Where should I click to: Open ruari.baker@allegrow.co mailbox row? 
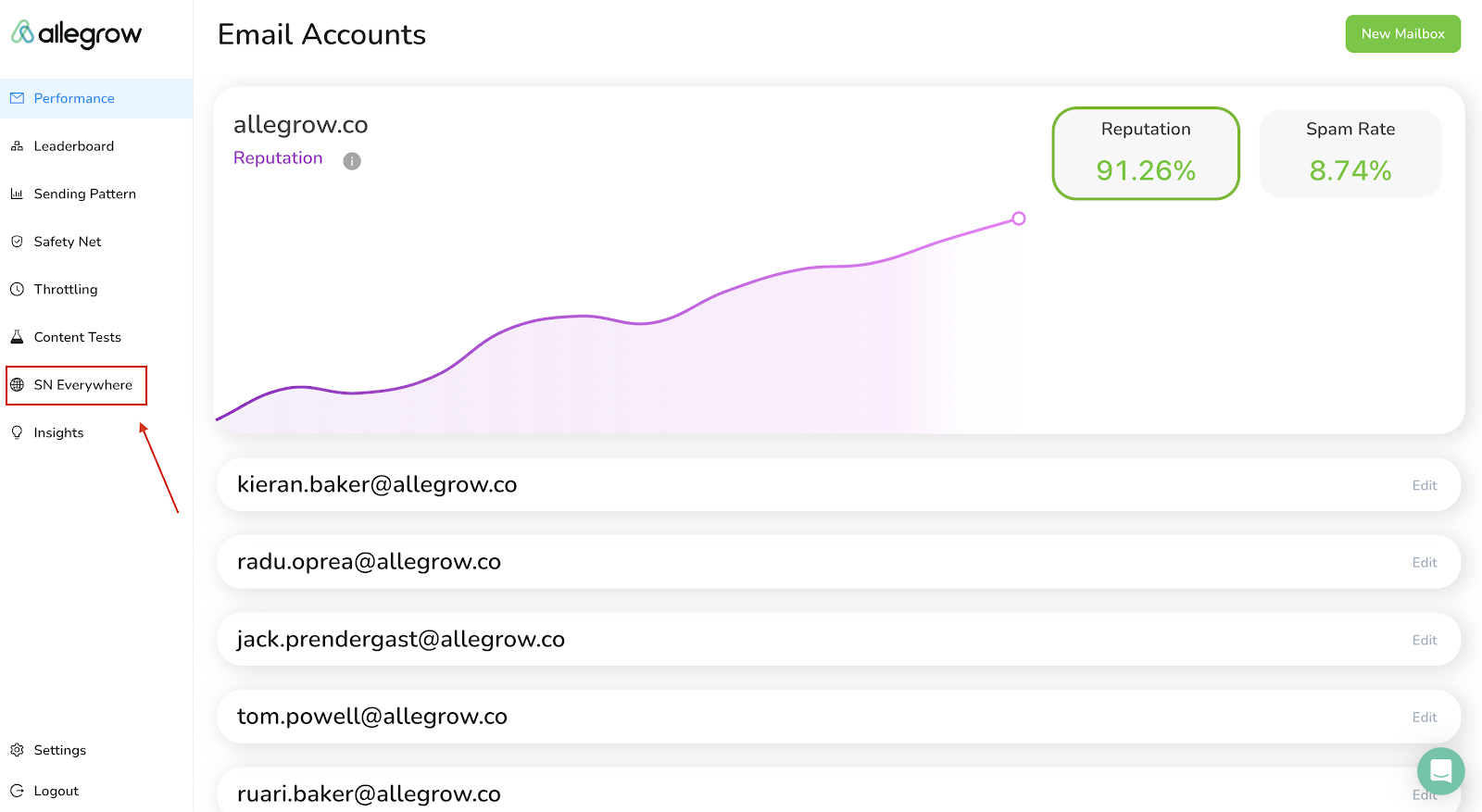(x=838, y=790)
